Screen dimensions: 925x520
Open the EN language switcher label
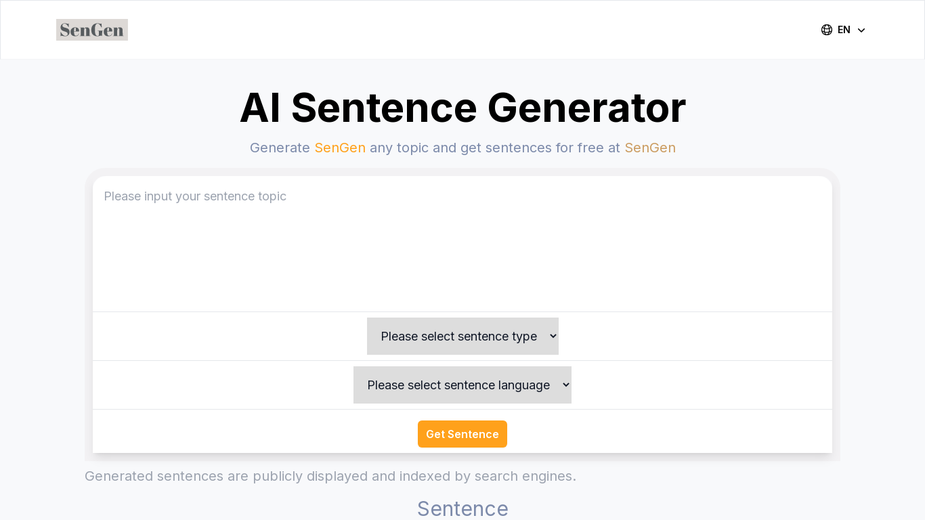coord(844,30)
